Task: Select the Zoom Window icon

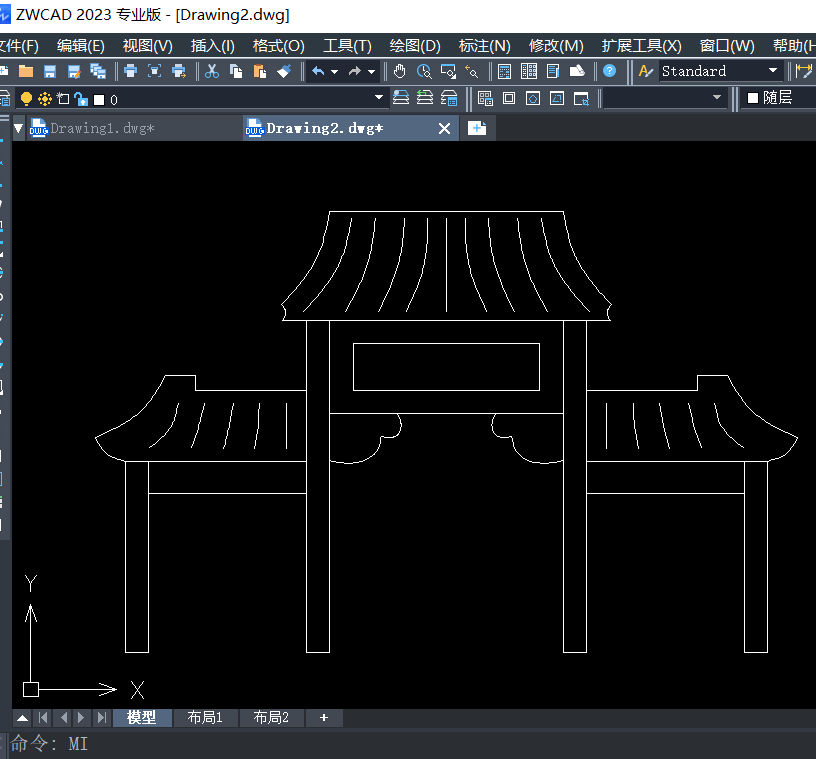Action: click(448, 71)
